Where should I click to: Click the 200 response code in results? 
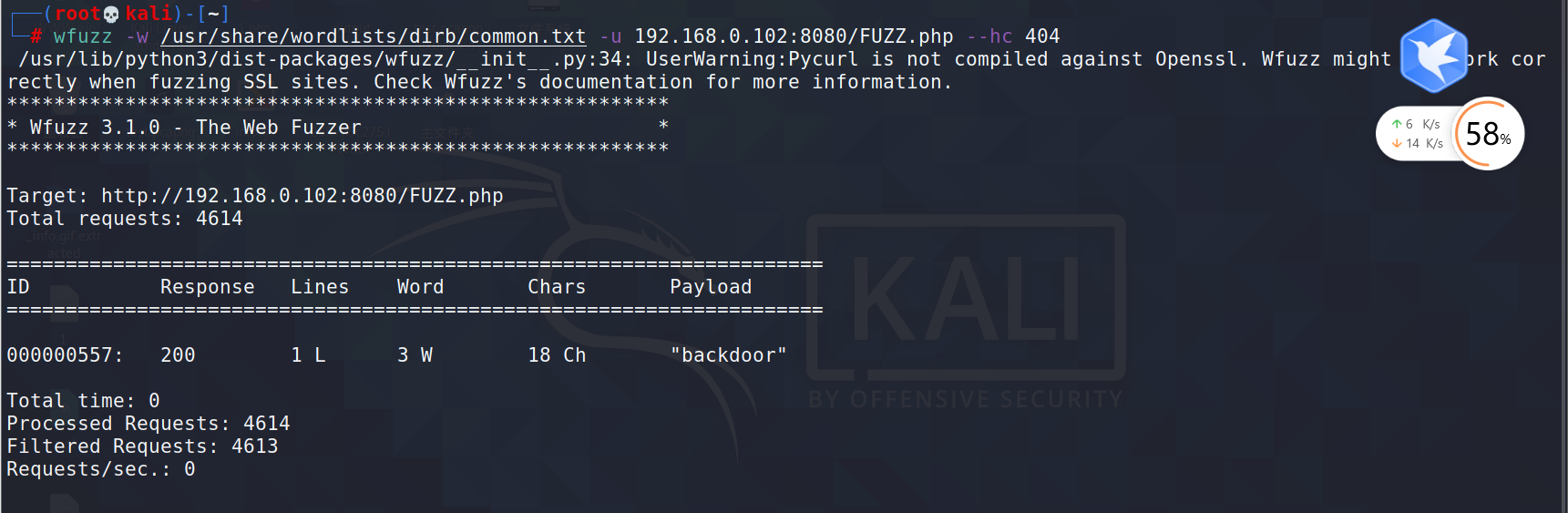[178, 355]
